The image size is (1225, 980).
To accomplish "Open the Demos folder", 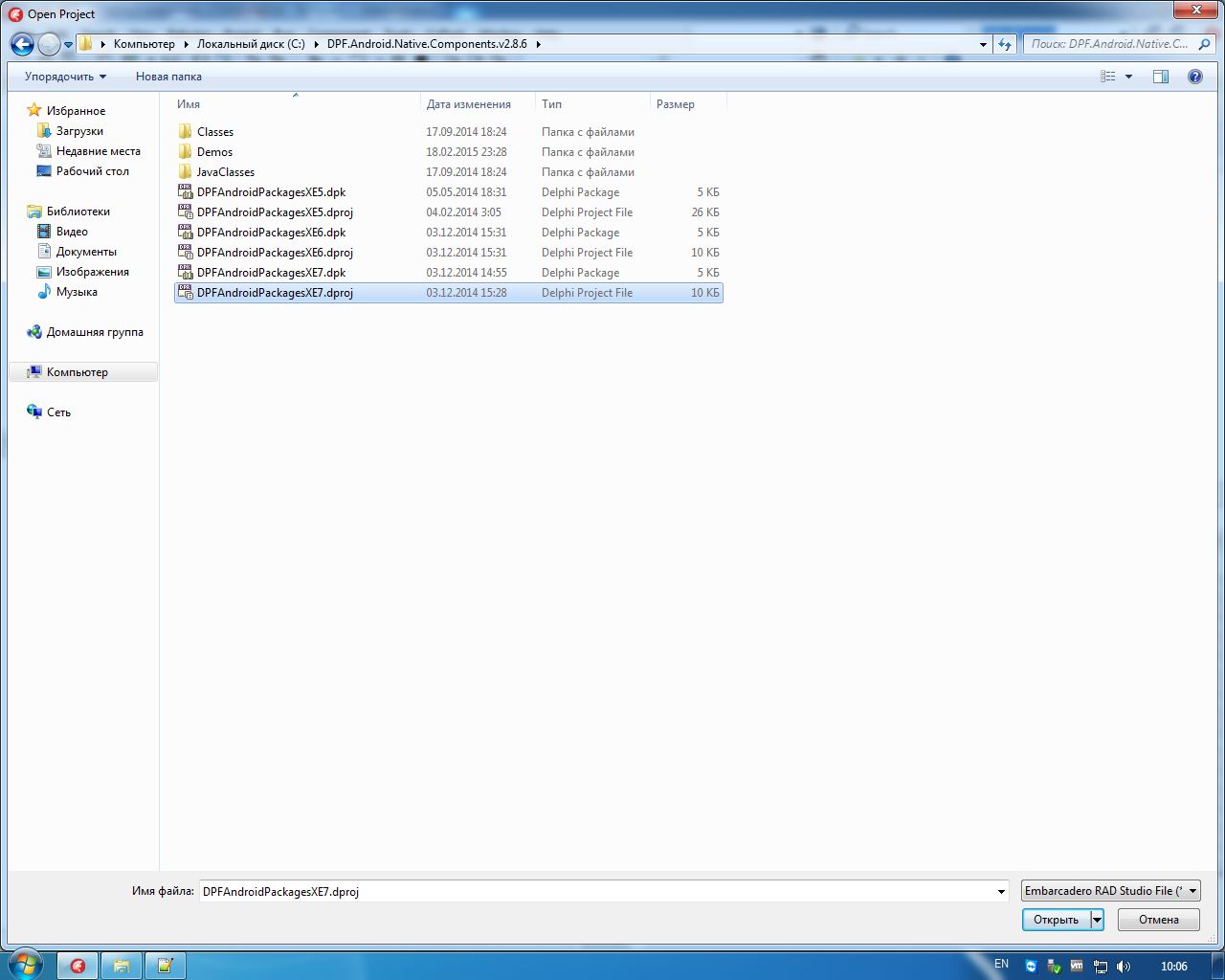I will point(214,152).
